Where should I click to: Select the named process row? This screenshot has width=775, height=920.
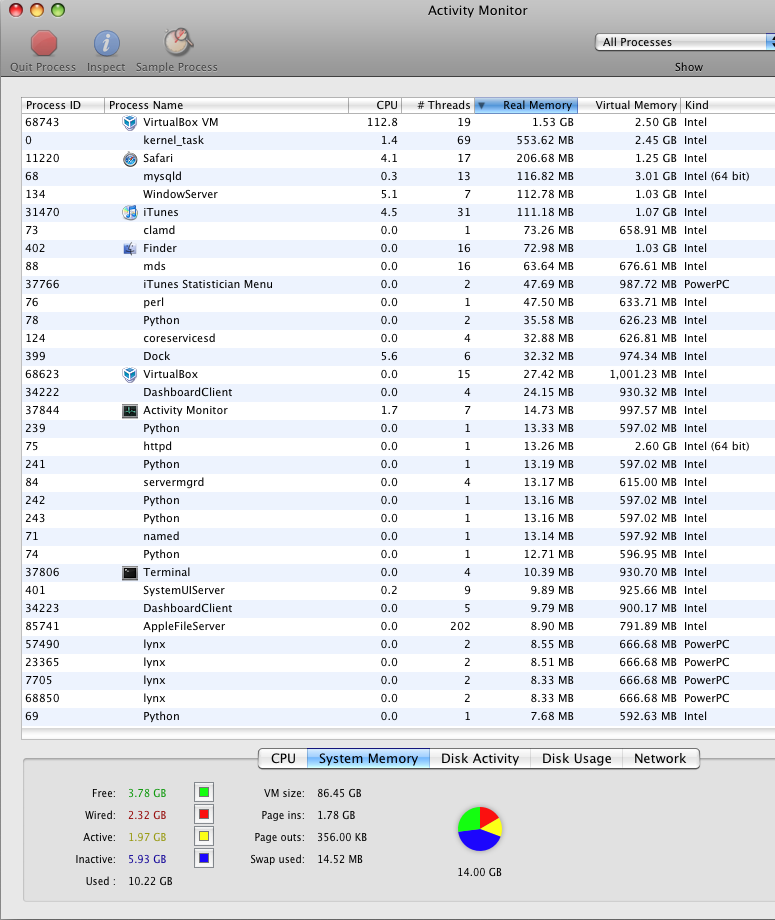(x=398, y=536)
